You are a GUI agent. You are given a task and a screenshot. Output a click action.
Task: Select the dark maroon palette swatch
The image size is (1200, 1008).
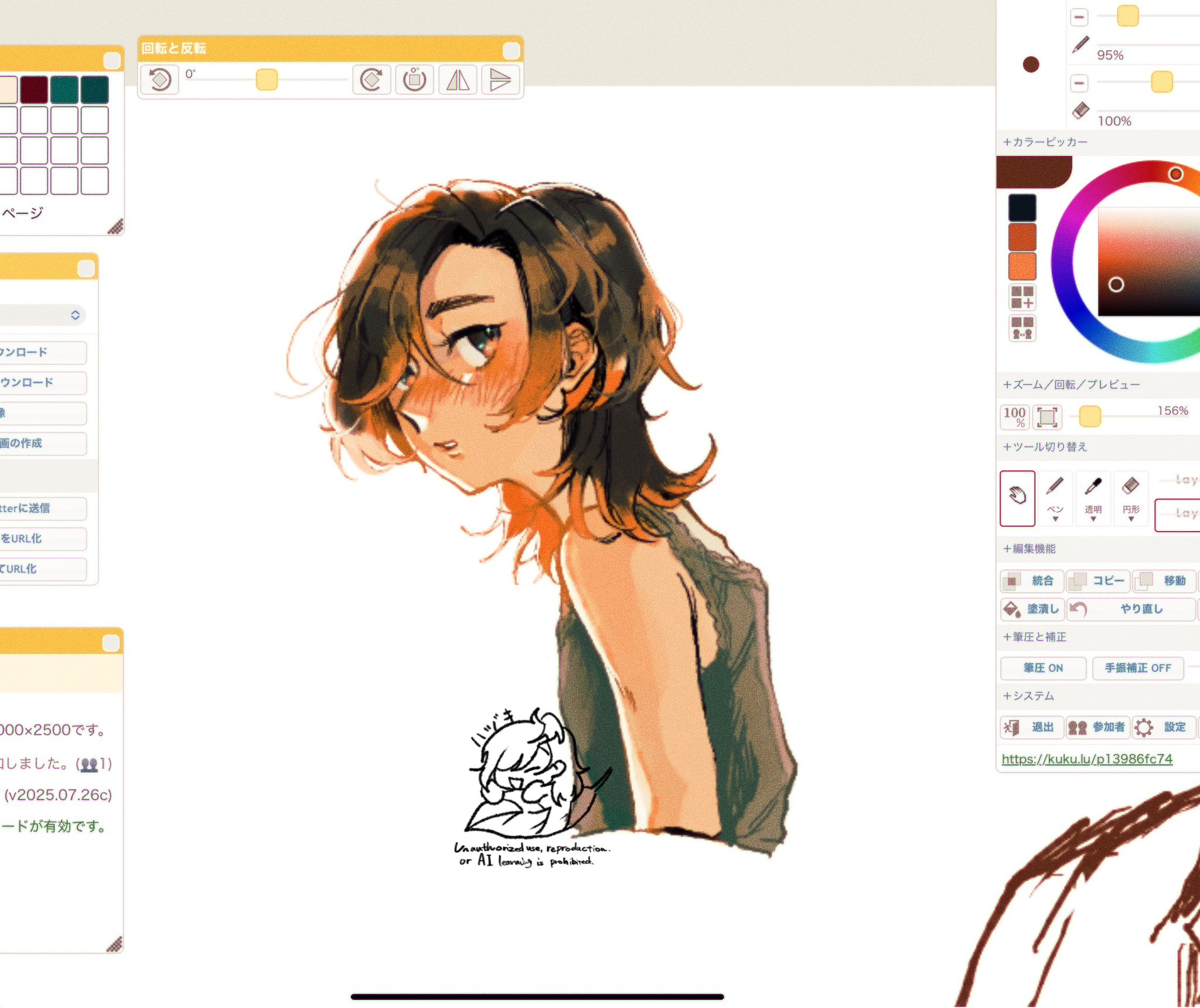(34, 89)
